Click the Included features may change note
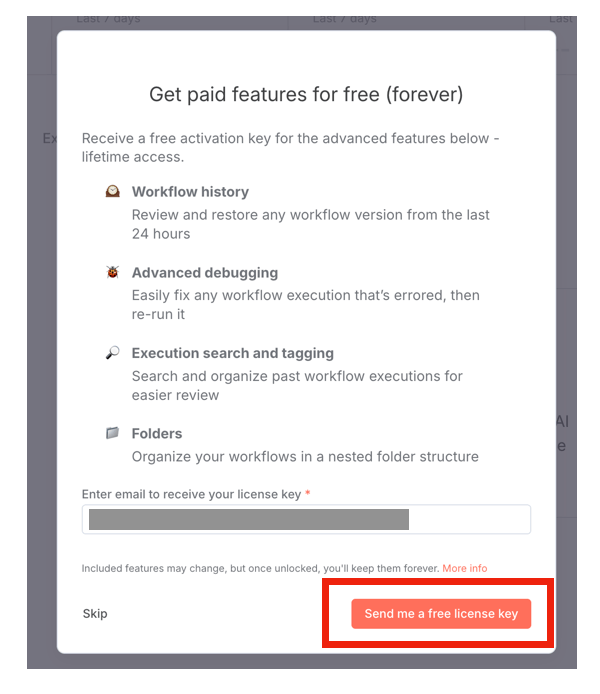This screenshot has height=694, width=600. tap(260, 568)
